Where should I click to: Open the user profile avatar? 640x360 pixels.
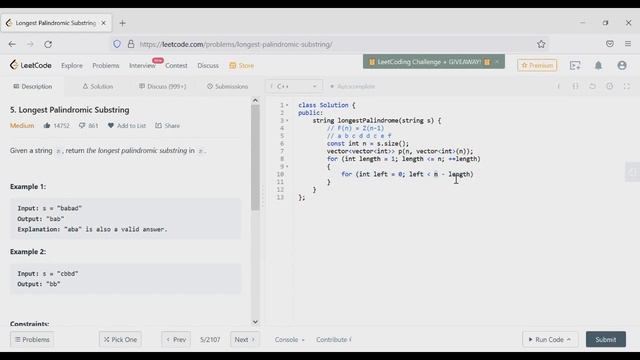tap(622, 65)
